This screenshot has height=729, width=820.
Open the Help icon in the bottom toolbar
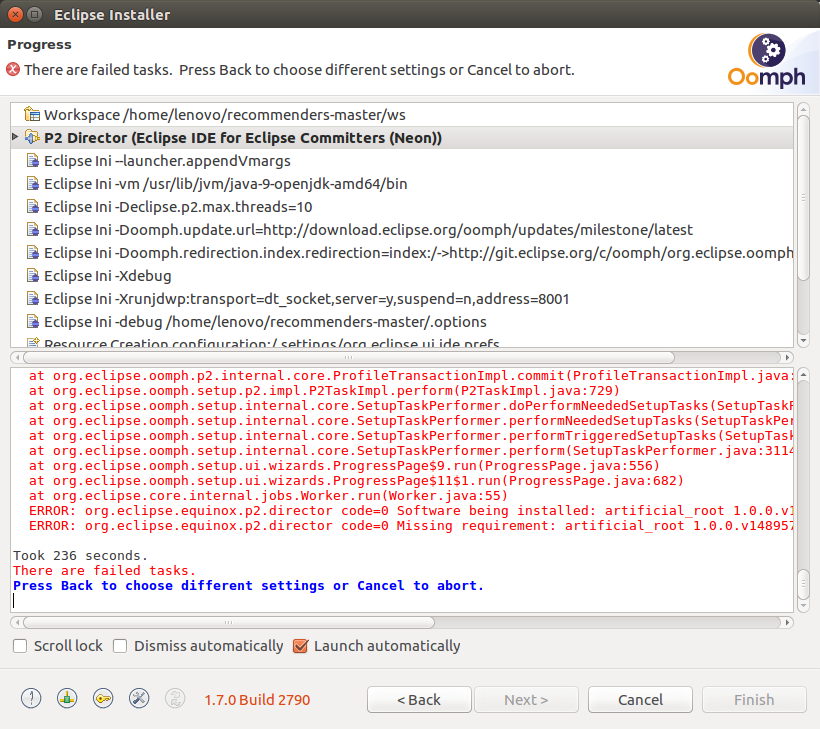(x=31, y=698)
